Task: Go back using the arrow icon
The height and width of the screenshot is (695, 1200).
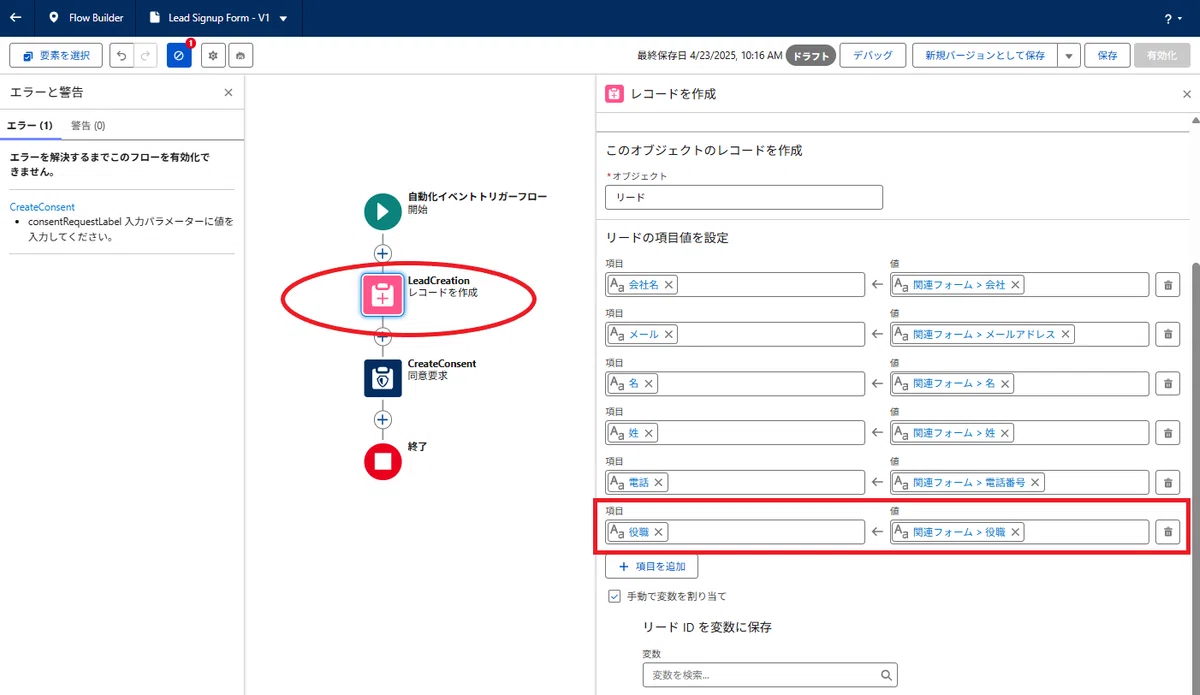Action: pos(16,18)
